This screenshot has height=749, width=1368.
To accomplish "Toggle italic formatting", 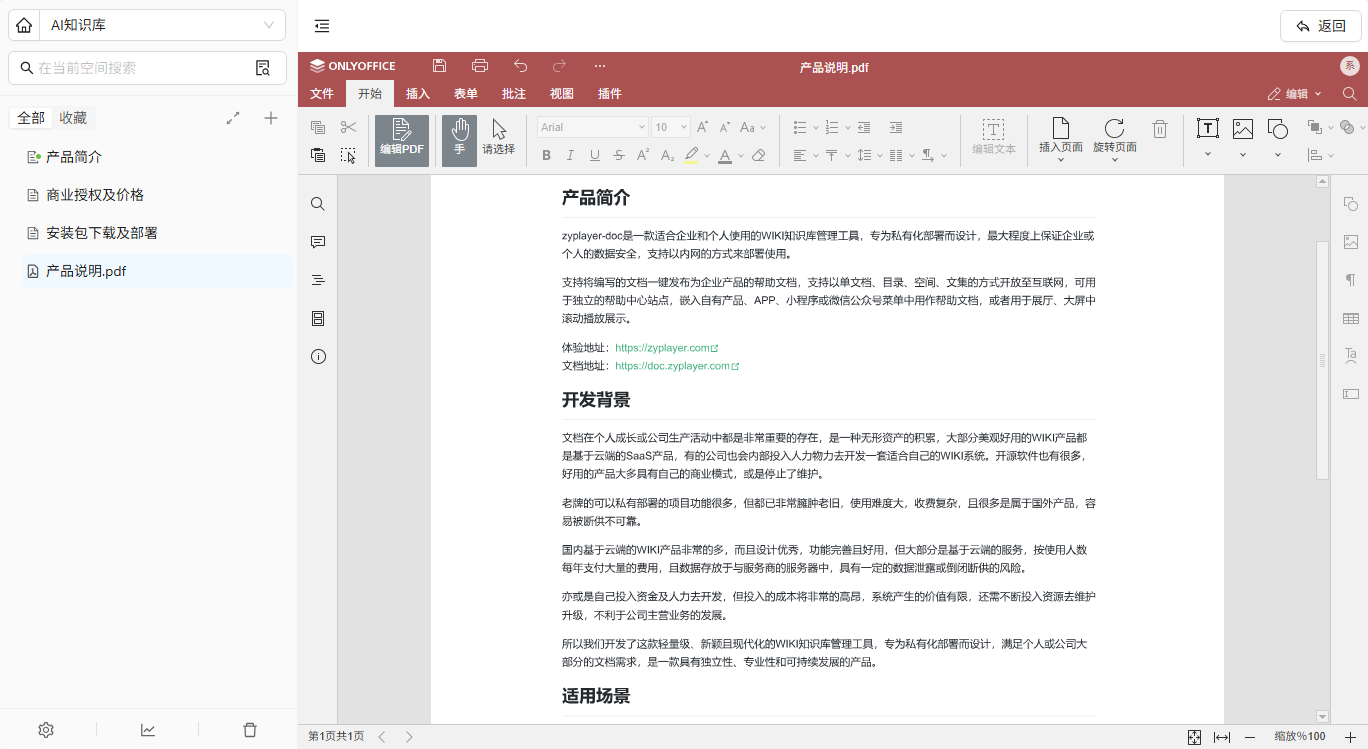I will (570, 155).
